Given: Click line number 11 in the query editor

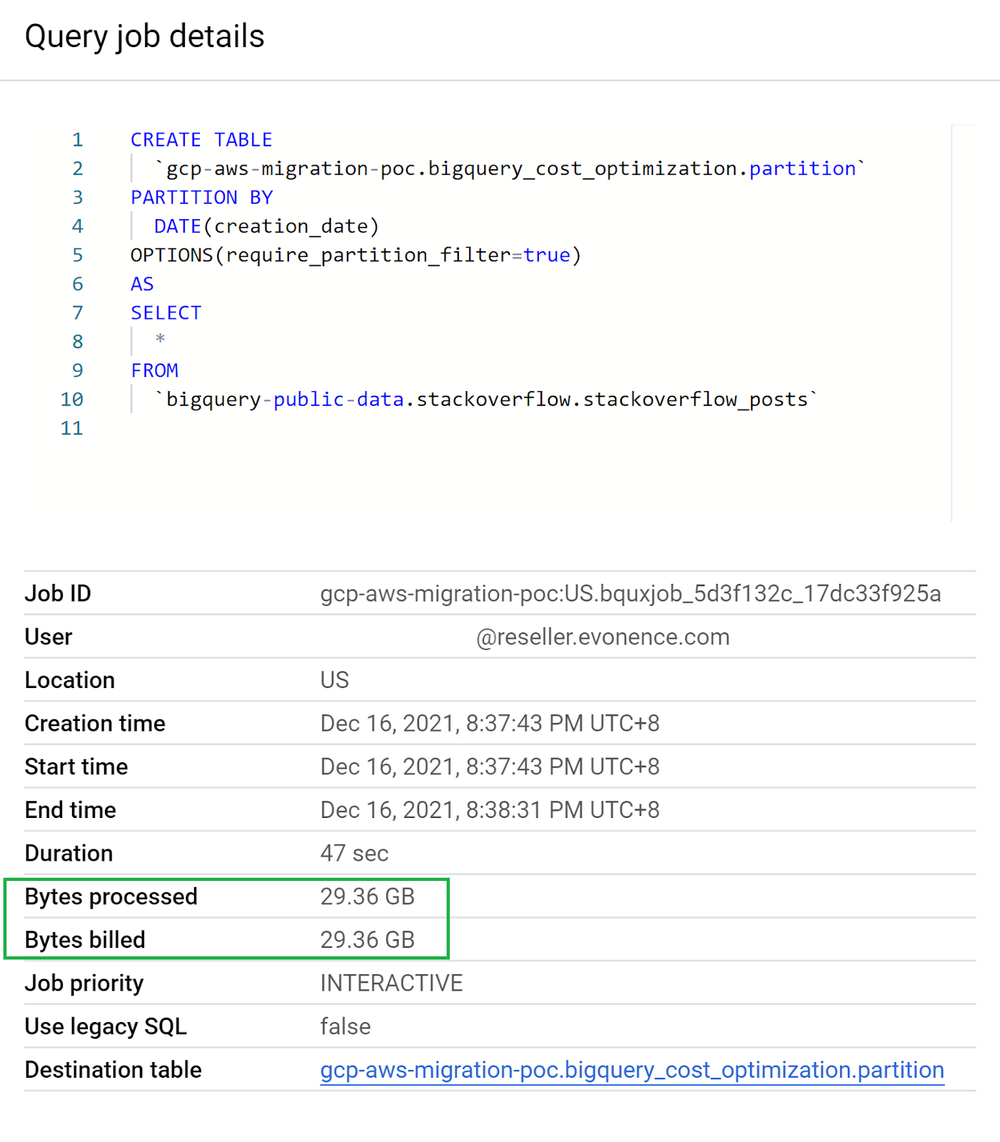Looking at the screenshot, I should 73,428.
